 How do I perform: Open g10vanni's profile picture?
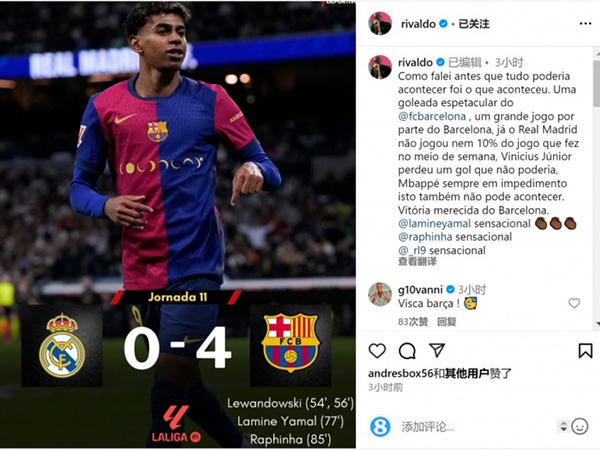pos(380,295)
